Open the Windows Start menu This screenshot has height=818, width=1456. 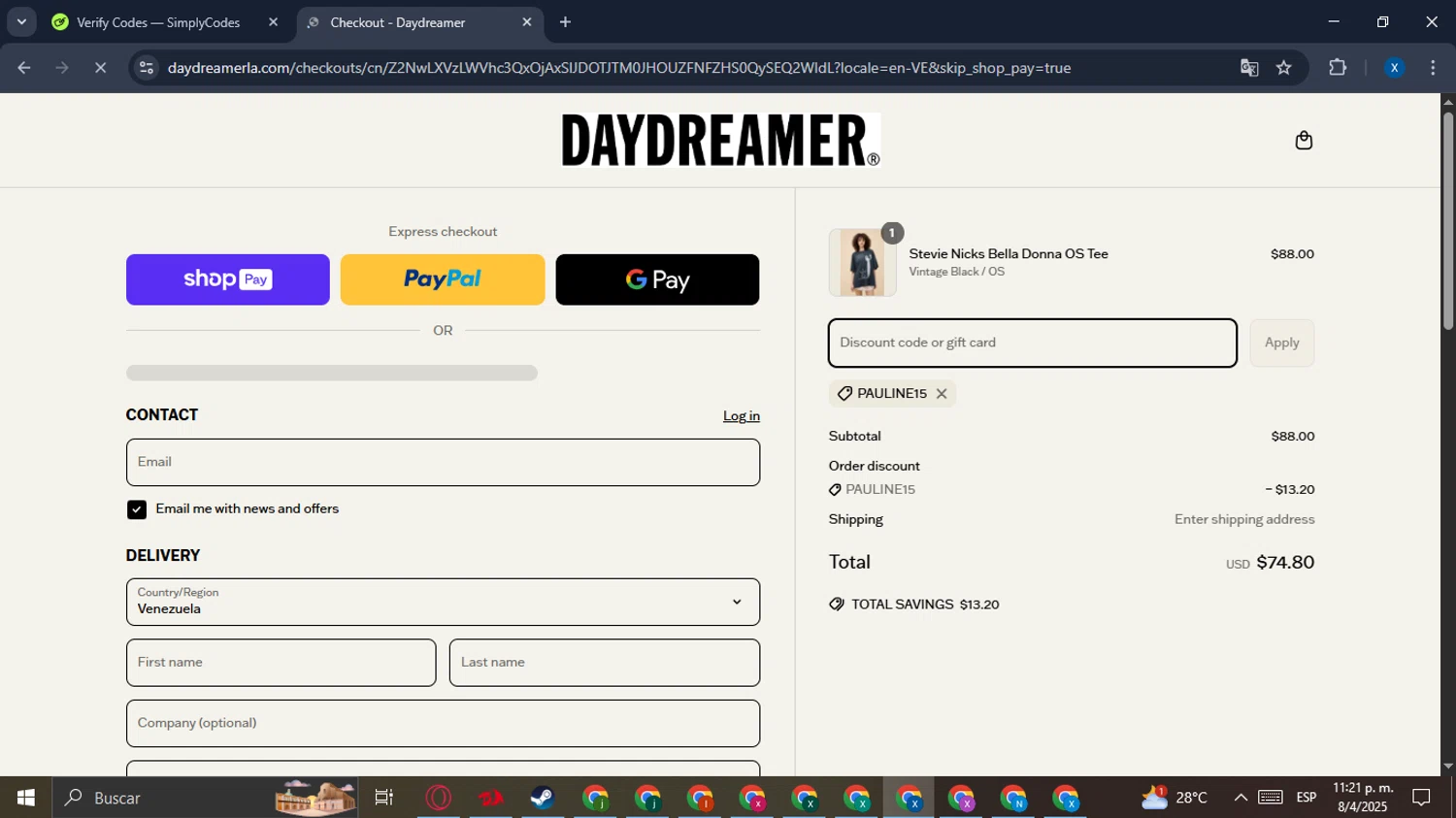[x=26, y=798]
